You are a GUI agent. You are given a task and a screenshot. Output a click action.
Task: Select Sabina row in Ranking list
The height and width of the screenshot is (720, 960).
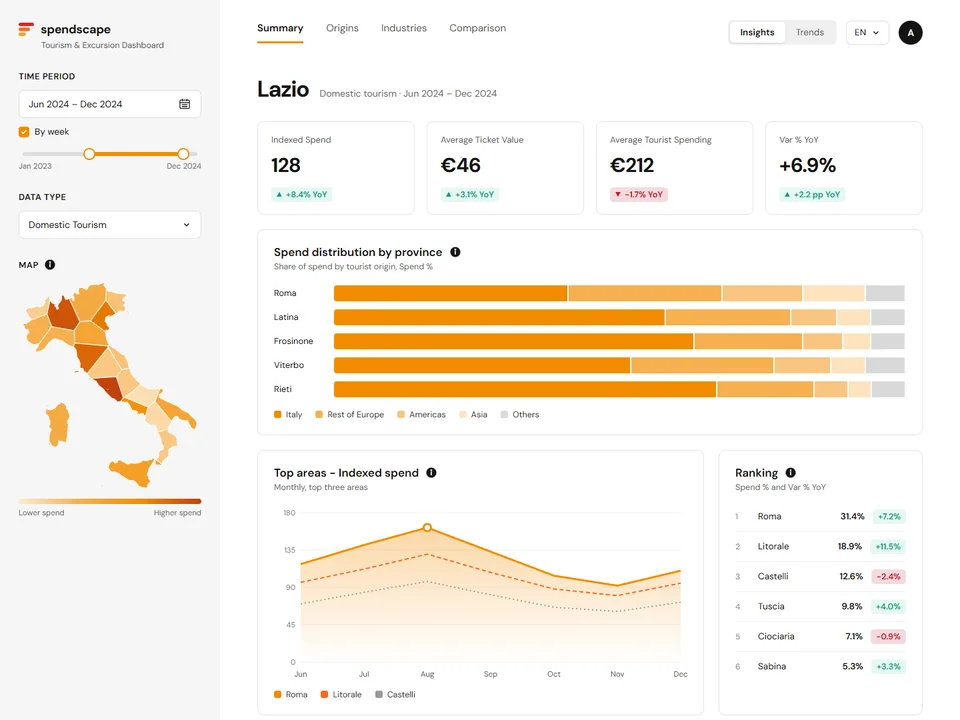point(820,666)
